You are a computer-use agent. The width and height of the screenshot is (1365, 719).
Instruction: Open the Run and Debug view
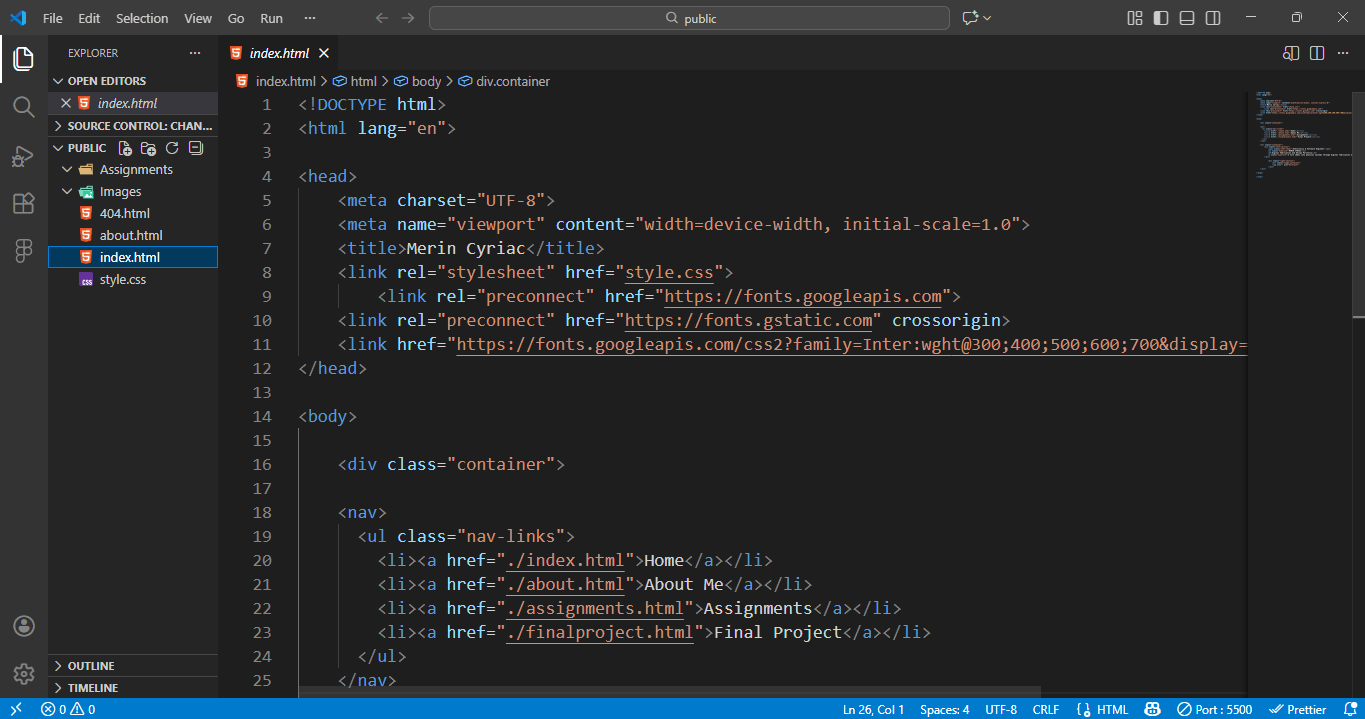22,155
